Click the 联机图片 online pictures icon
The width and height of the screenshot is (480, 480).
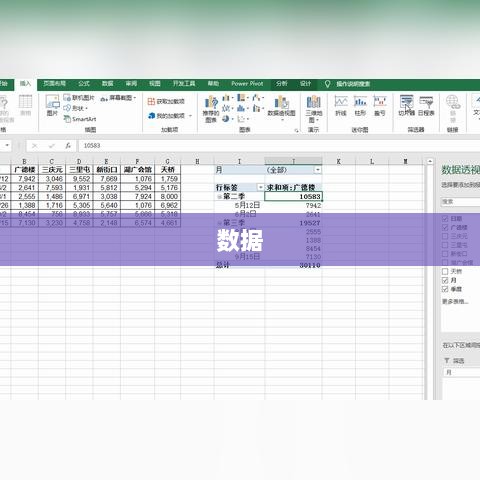(x=67, y=98)
